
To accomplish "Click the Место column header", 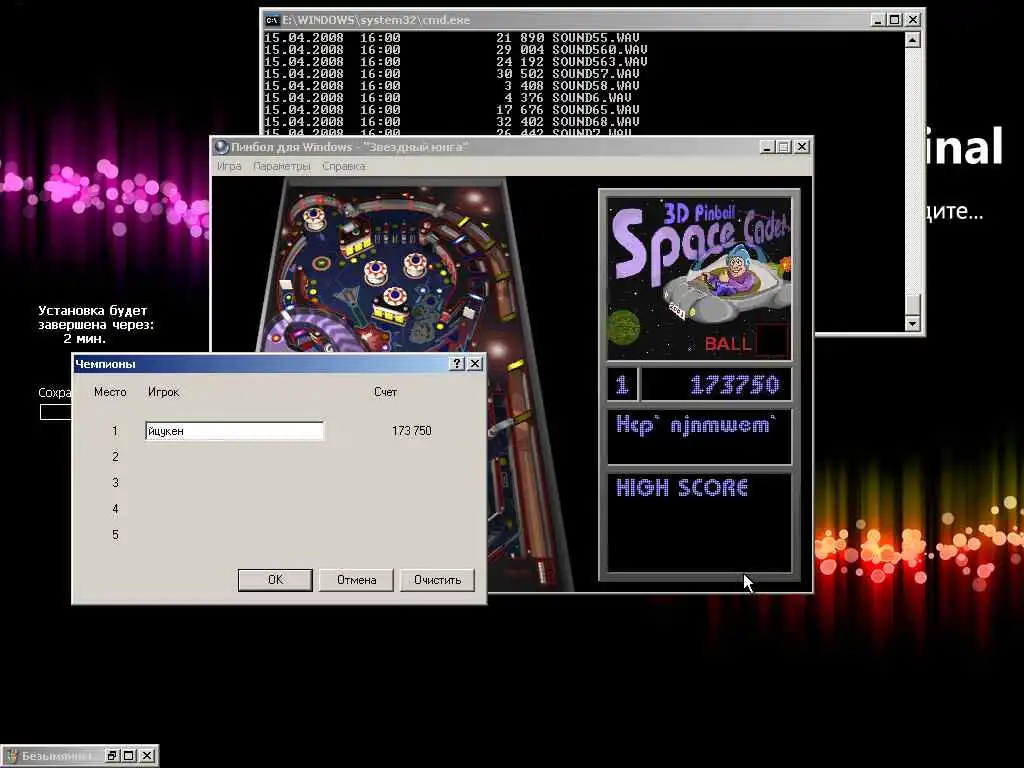I will point(110,392).
